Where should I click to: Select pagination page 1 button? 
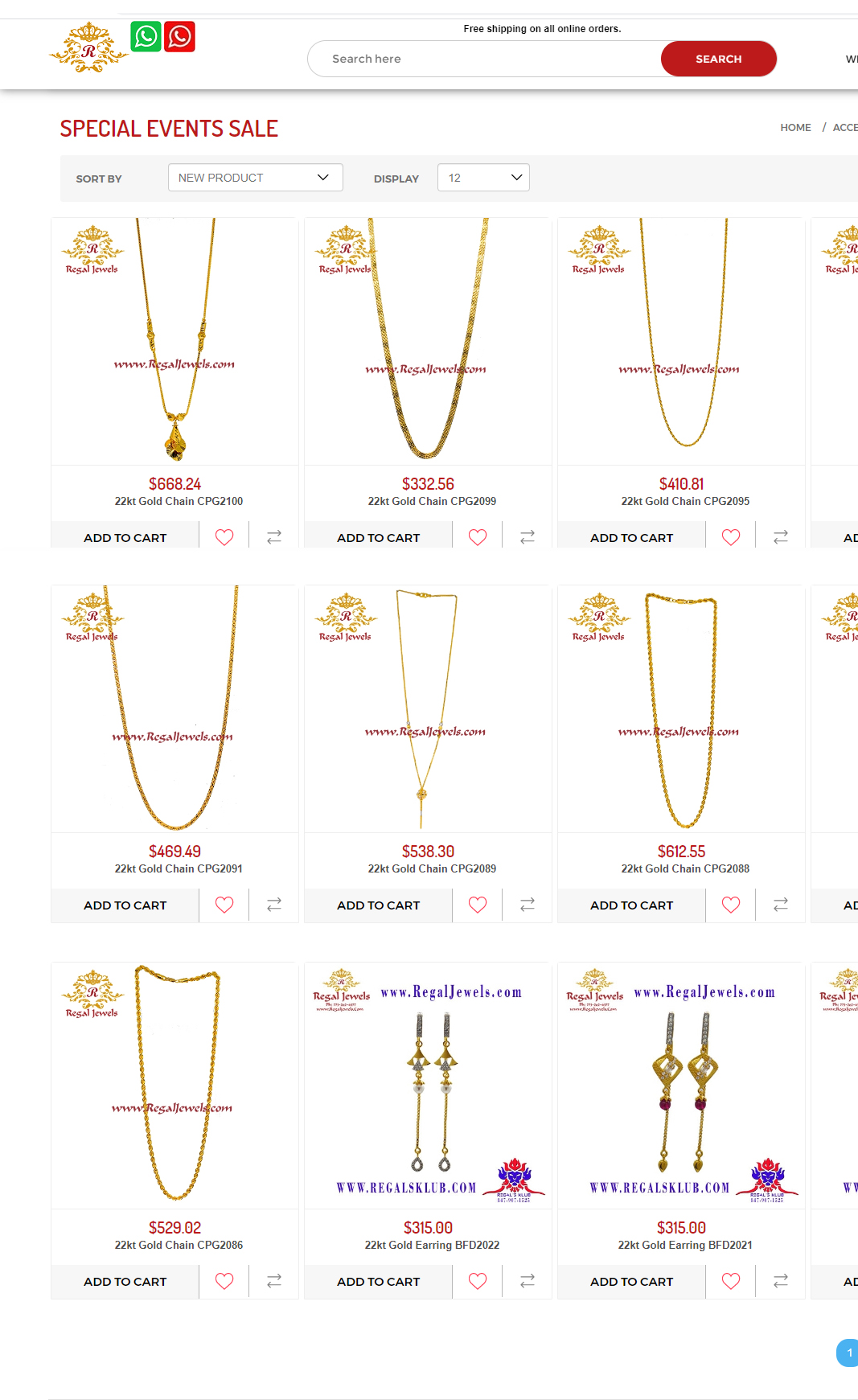point(848,1353)
